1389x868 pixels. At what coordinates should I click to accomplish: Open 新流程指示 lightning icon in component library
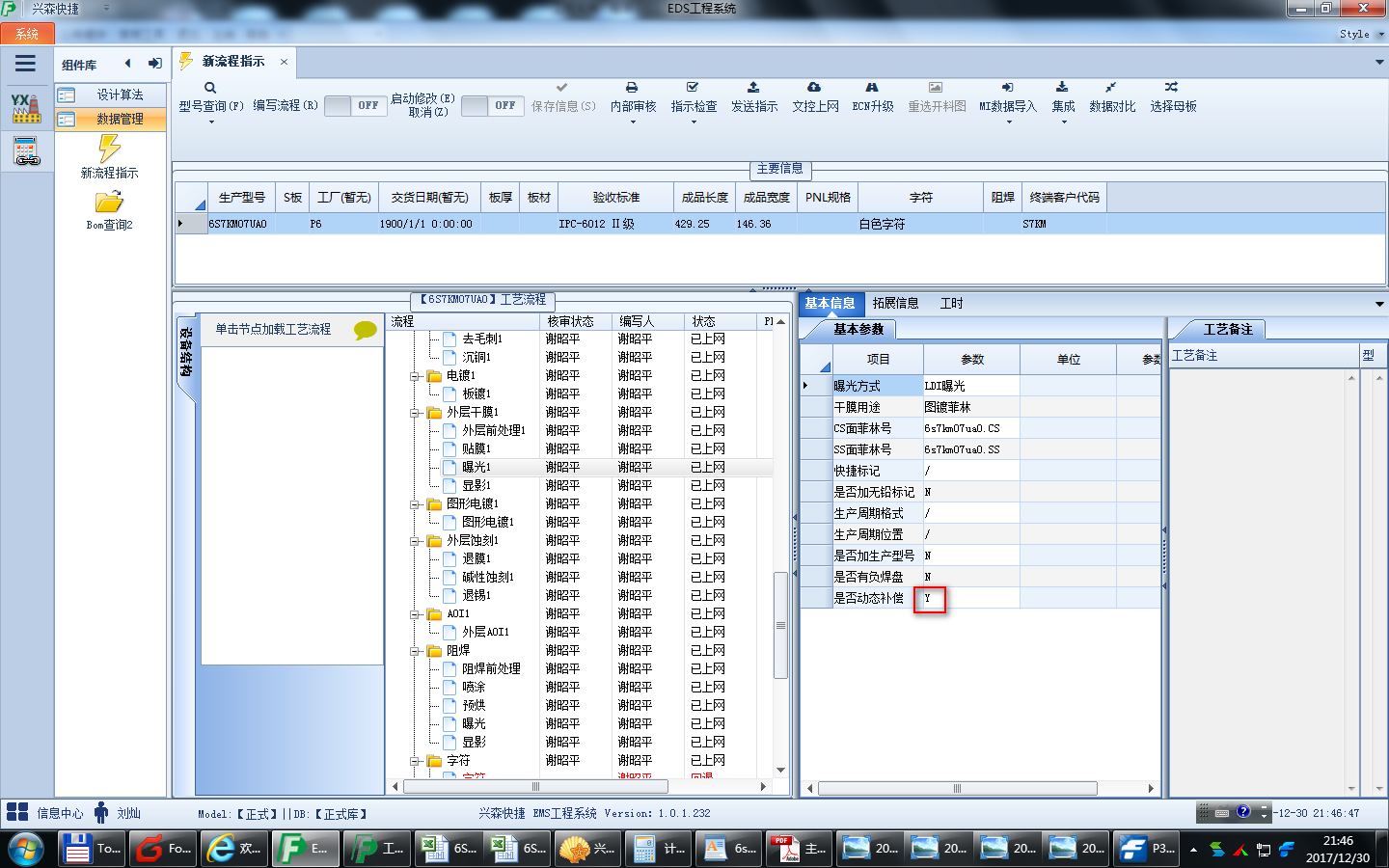tap(109, 149)
